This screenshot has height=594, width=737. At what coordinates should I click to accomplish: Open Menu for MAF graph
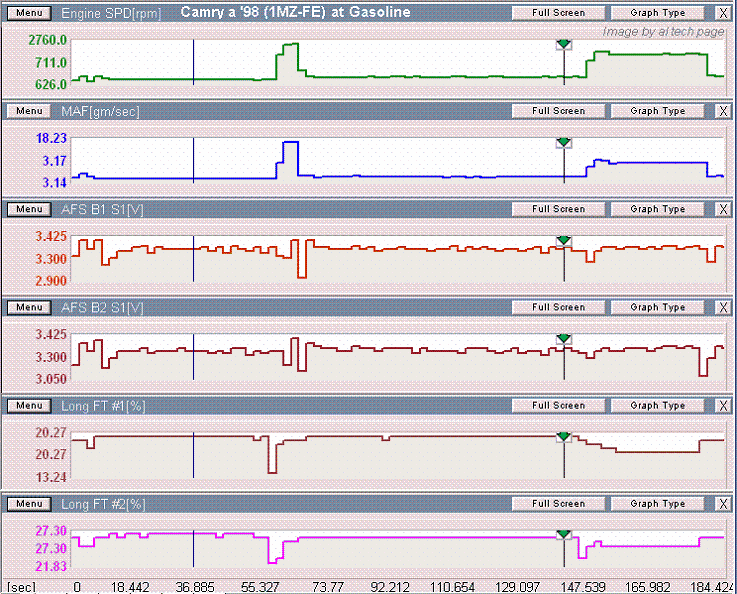[28, 111]
